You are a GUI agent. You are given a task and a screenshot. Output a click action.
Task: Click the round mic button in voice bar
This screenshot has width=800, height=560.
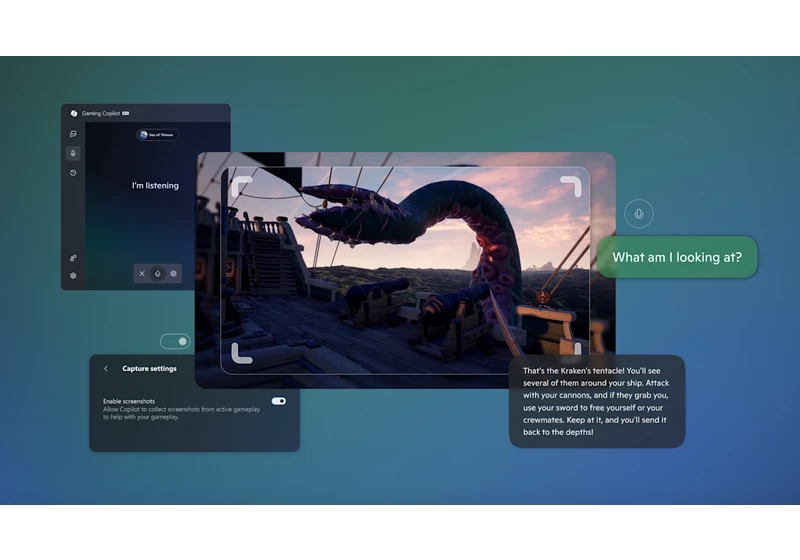[x=158, y=273]
